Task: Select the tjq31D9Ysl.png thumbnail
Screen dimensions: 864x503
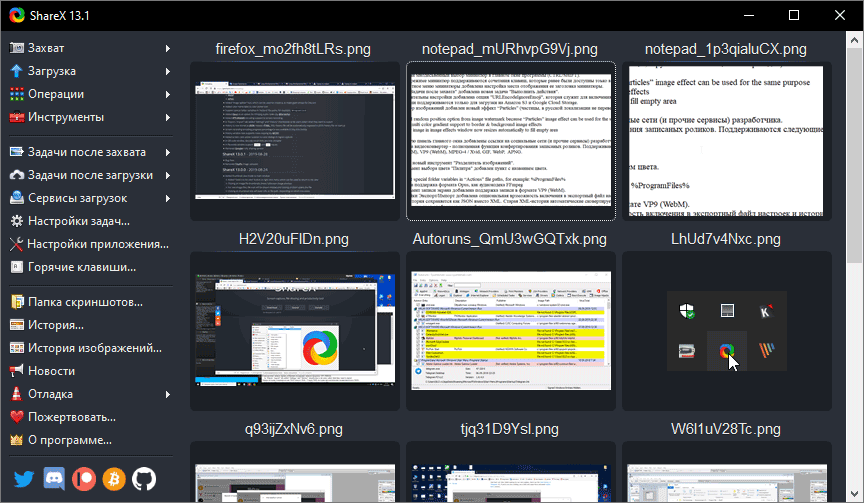Action: pos(511,472)
